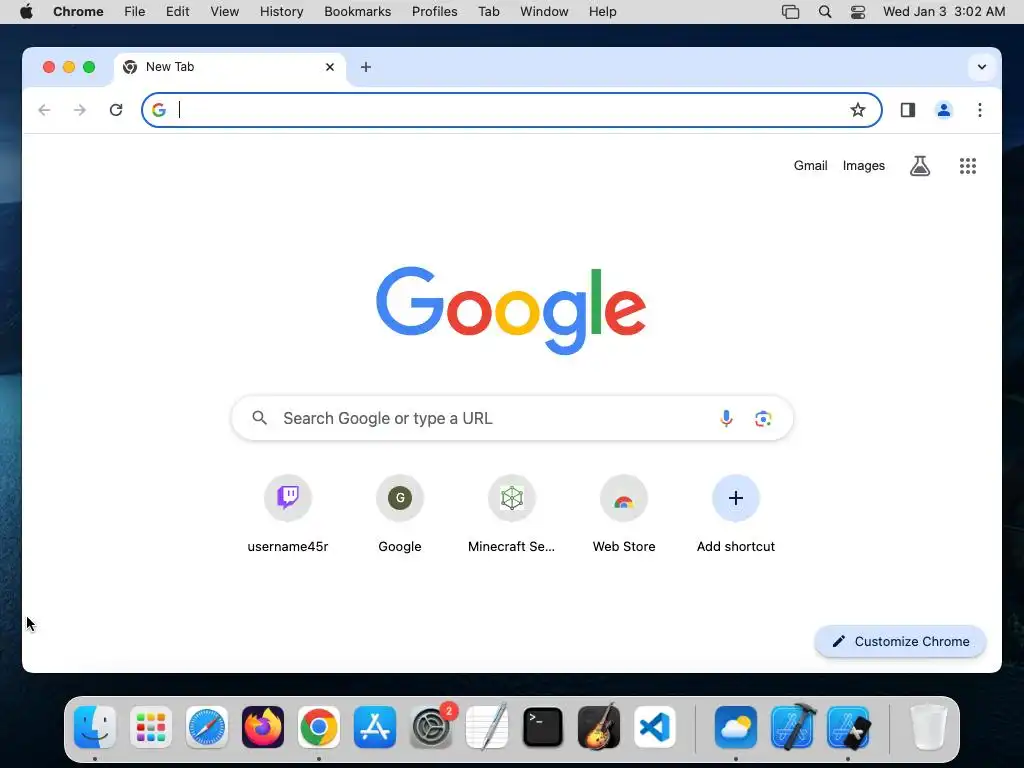Image resolution: width=1024 pixels, height=768 pixels.
Task: Open Spotlight search in menu bar
Action: pos(825,12)
